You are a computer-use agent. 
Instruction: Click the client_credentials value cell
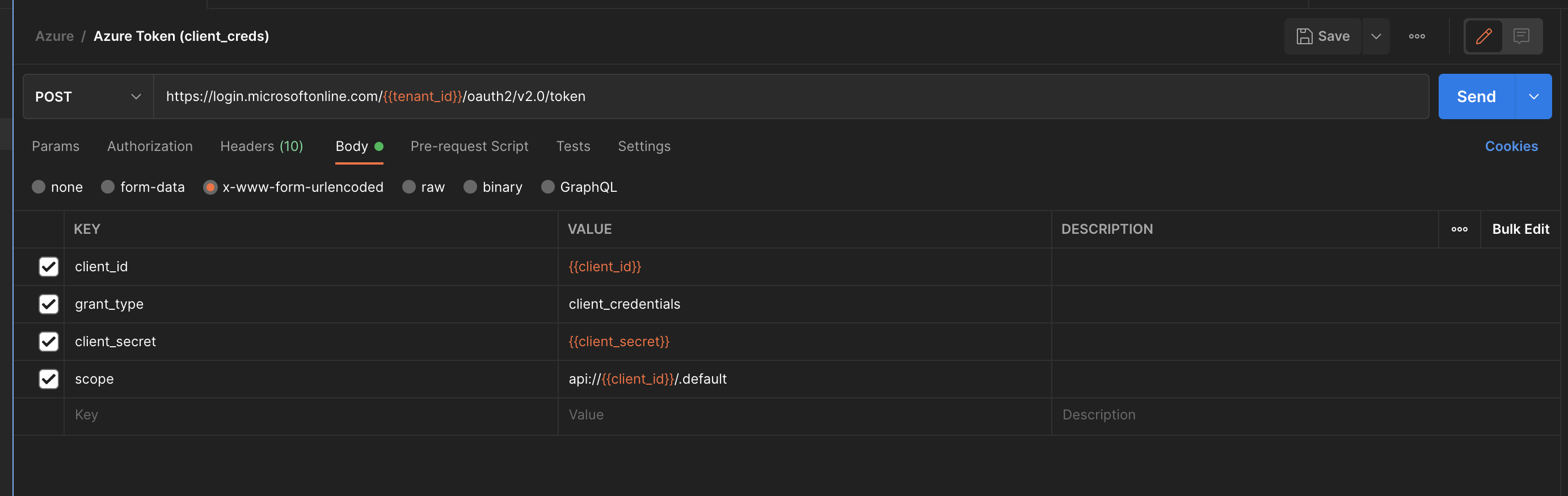[804, 304]
